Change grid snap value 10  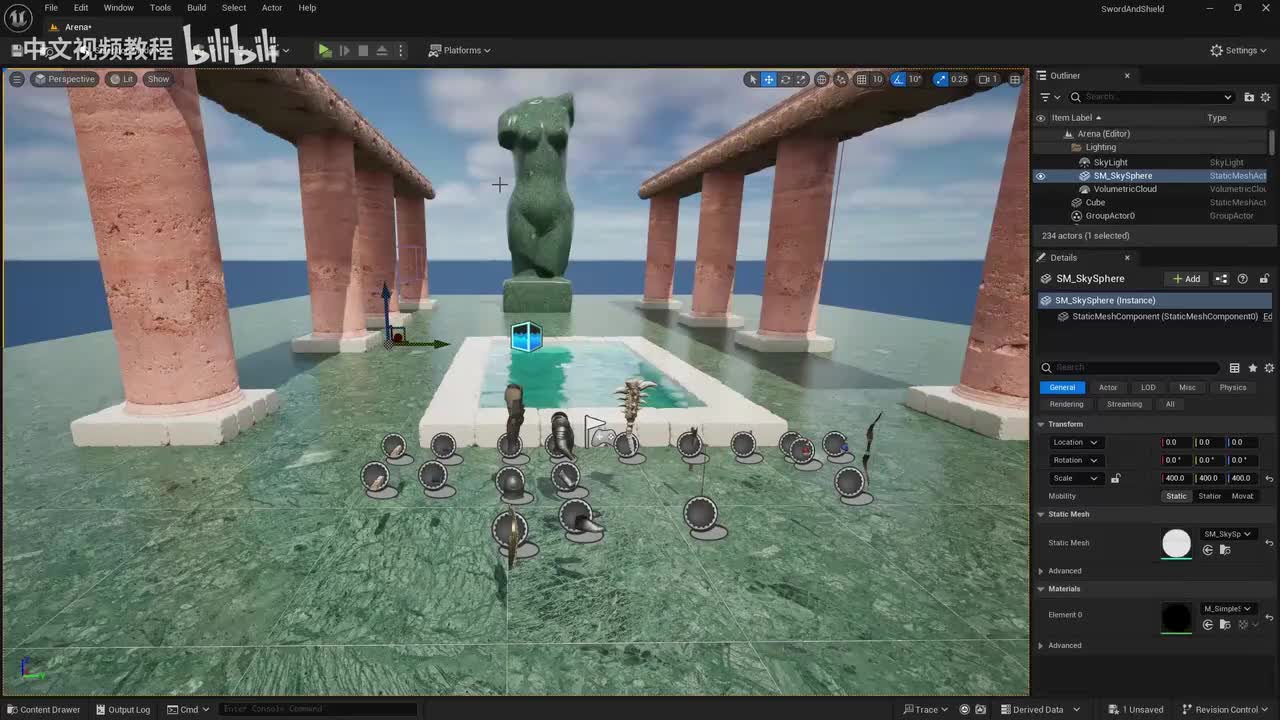pyautogui.click(x=877, y=79)
